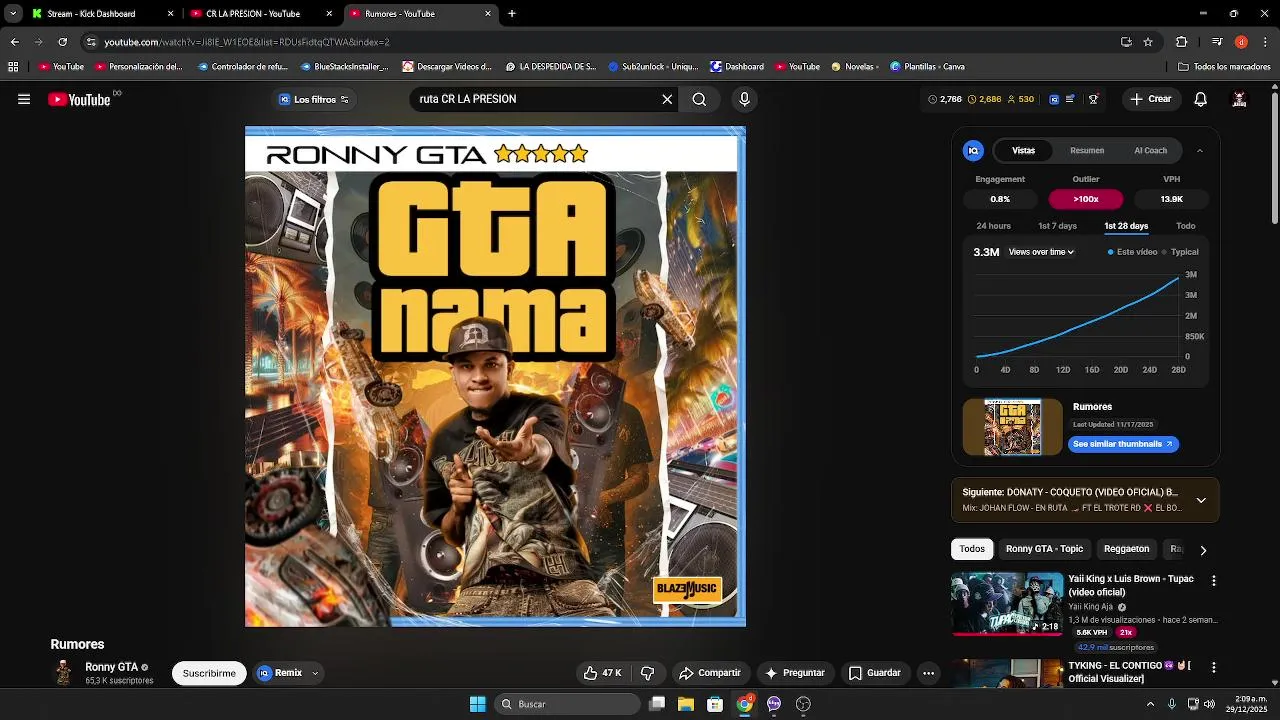Screen dimensions: 1280x720
Task: Select the 24 hours range
Action: 993,226
